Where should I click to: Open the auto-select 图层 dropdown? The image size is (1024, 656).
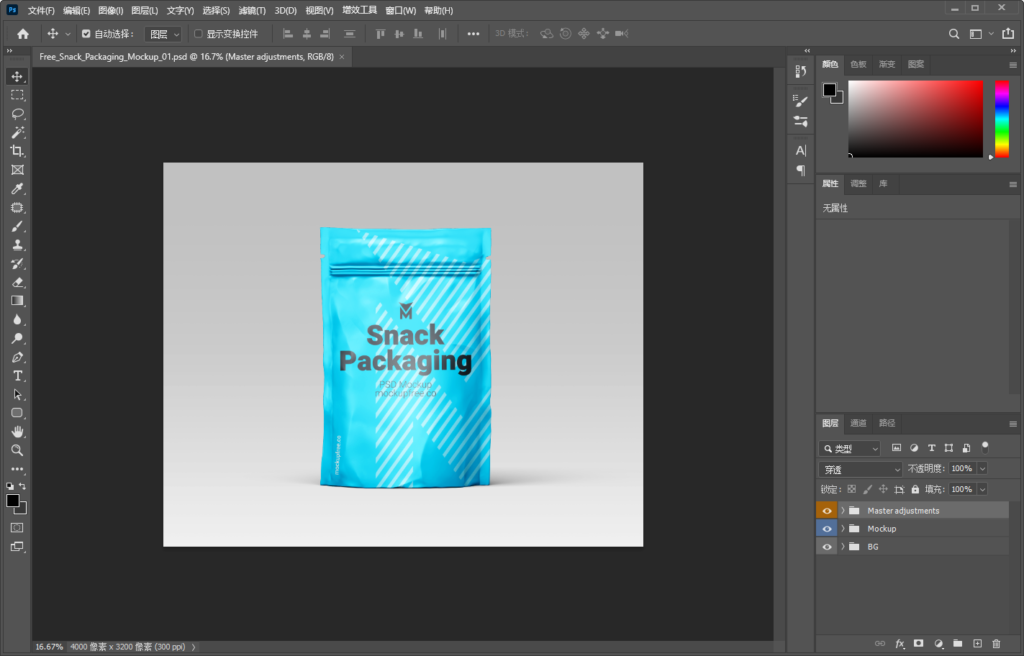point(163,34)
